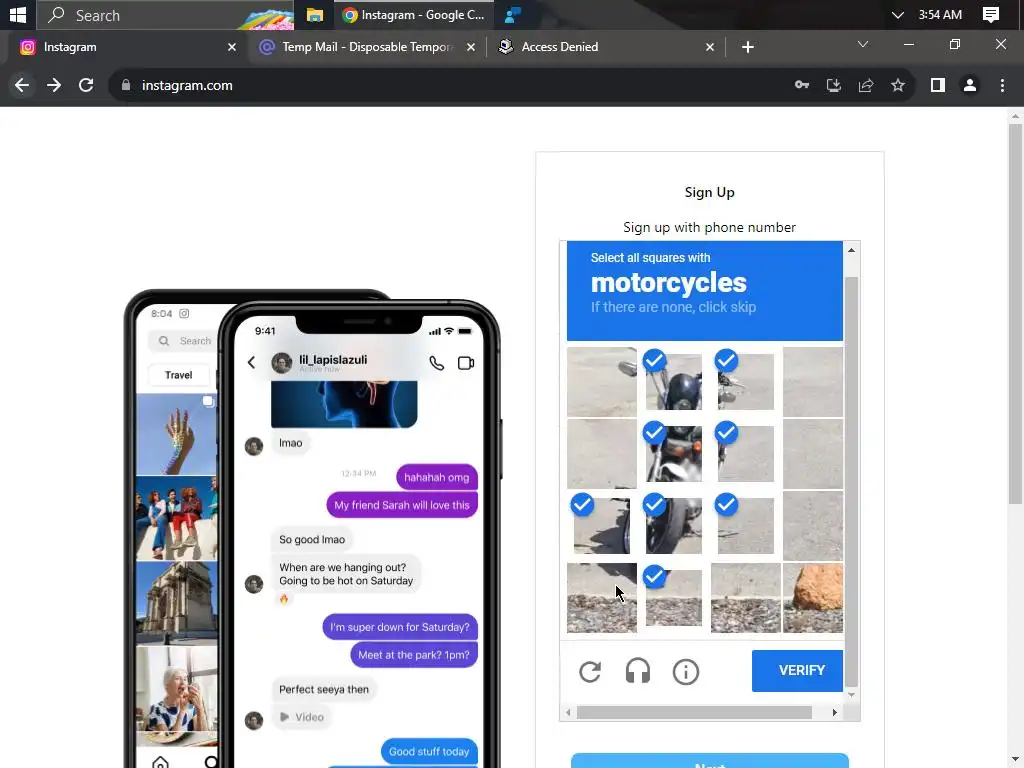The width and height of the screenshot is (1024, 768).
Task: View site security lock info
Action: click(x=126, y=85)
